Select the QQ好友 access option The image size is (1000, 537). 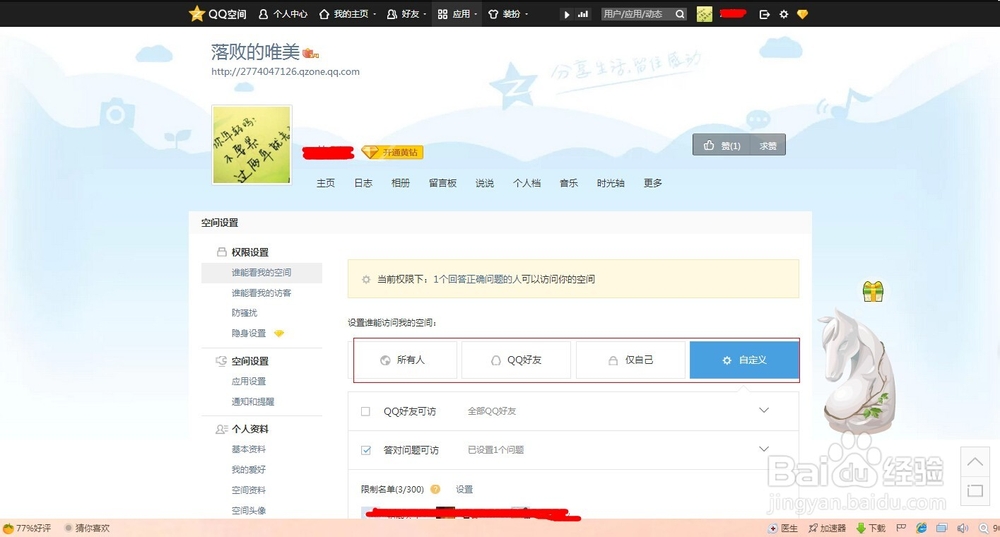pyautogui.click(x=517, y=360)
